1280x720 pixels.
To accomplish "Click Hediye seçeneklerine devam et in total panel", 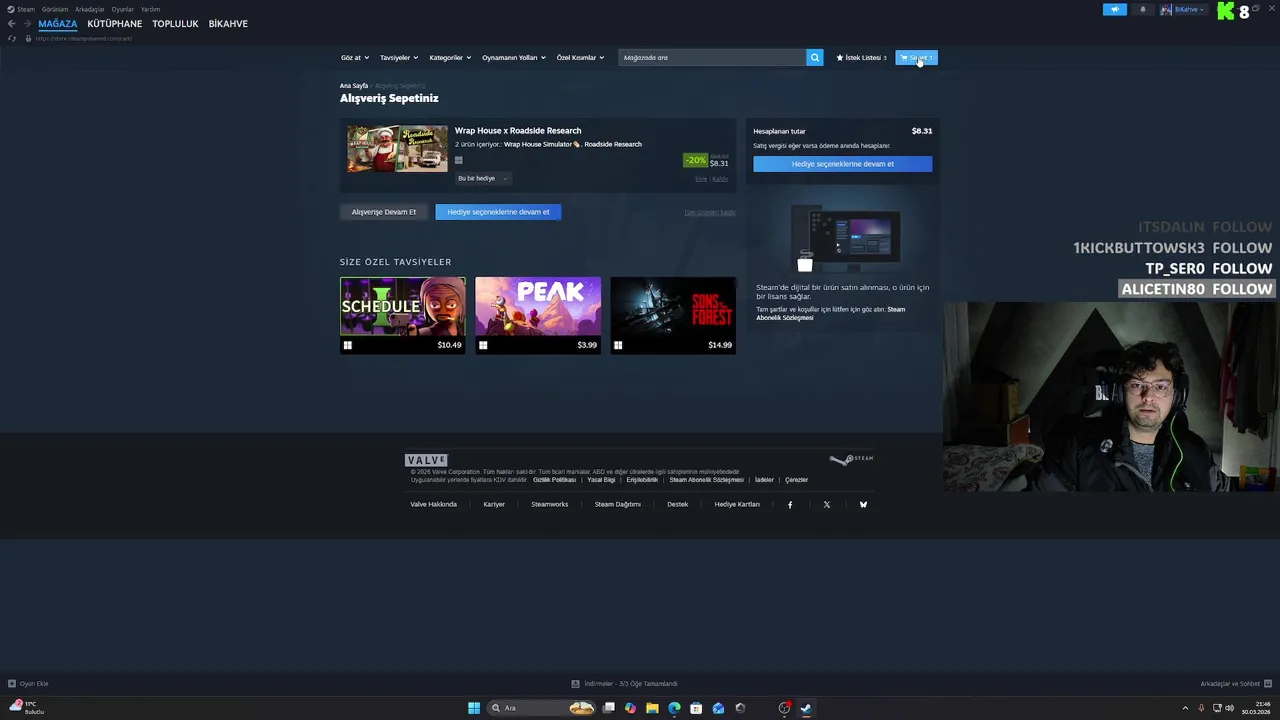I will [x=843, y=164].
